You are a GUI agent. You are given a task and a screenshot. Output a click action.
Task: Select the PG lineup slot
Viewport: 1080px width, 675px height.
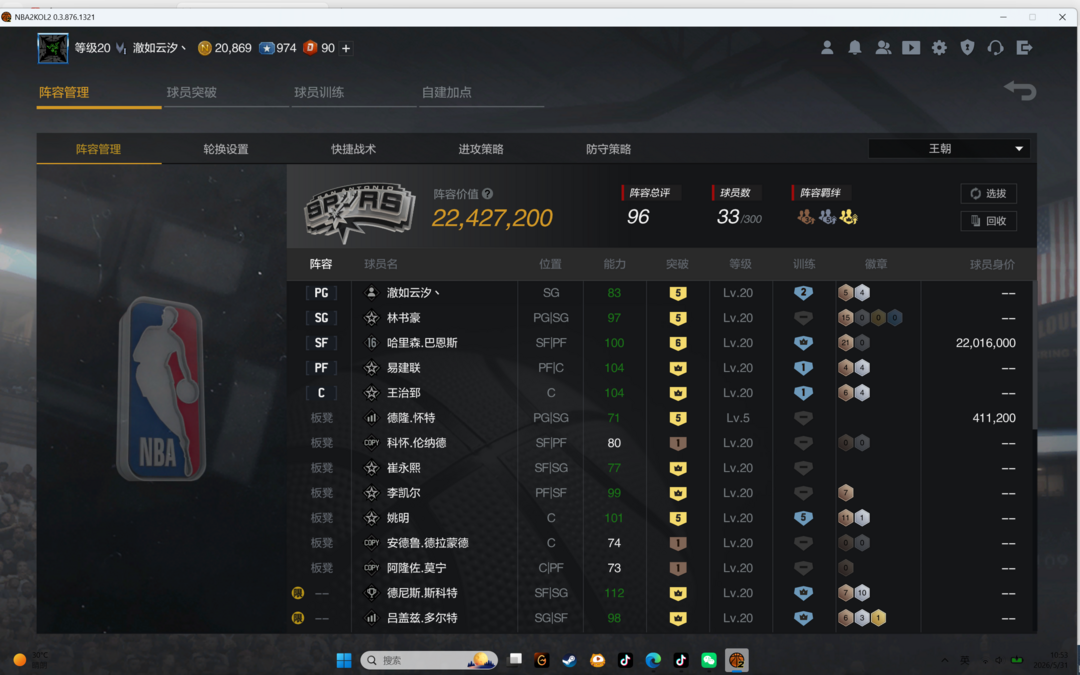click(321, 293)
